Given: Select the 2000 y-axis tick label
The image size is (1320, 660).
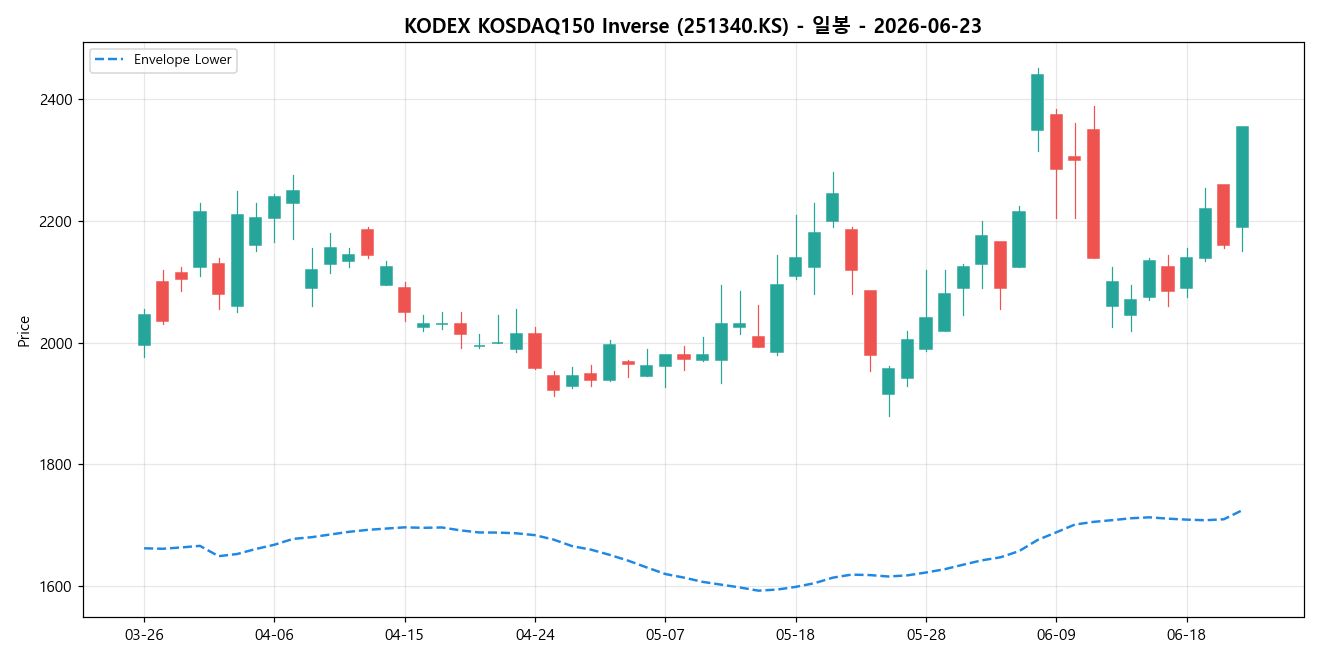Looking at the screenshot, I should 56,343.
